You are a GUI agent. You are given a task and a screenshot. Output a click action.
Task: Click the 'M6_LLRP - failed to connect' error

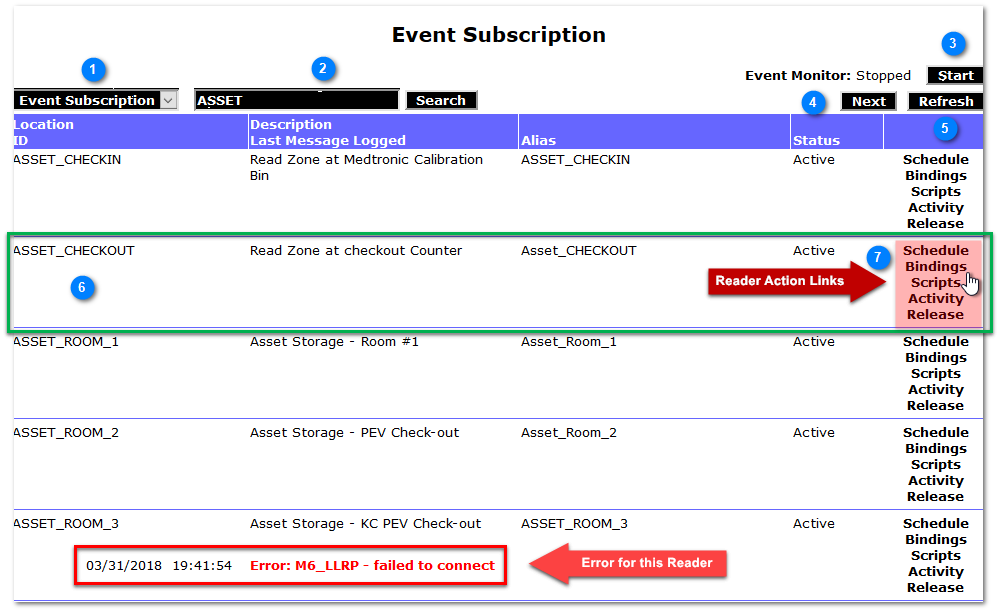[x=372, y=565]
